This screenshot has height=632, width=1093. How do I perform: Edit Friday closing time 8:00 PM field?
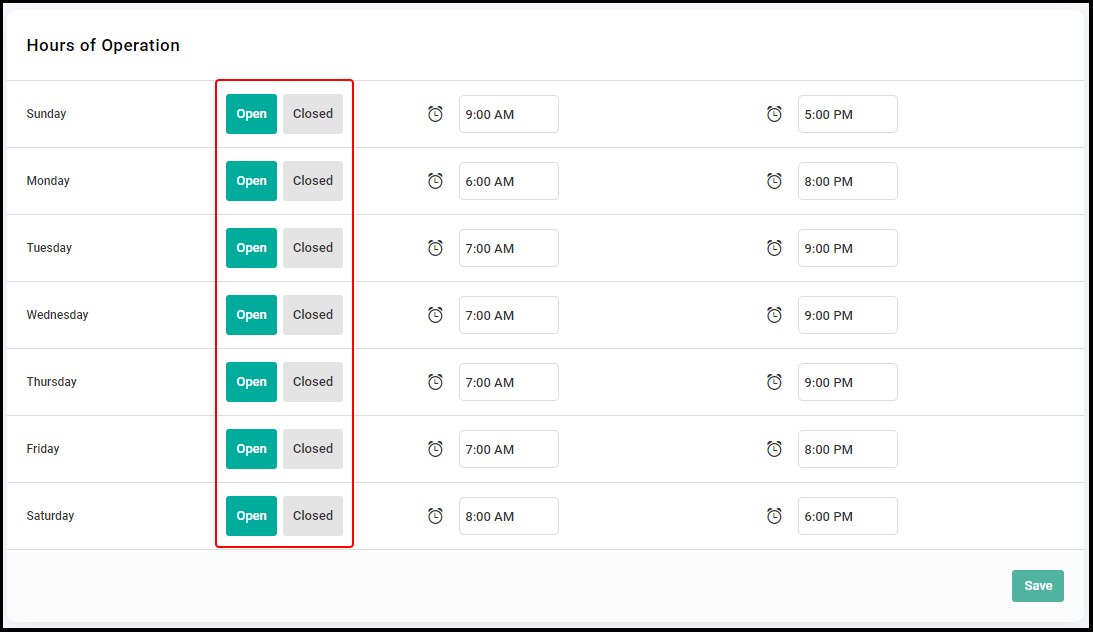click(848, 448)
